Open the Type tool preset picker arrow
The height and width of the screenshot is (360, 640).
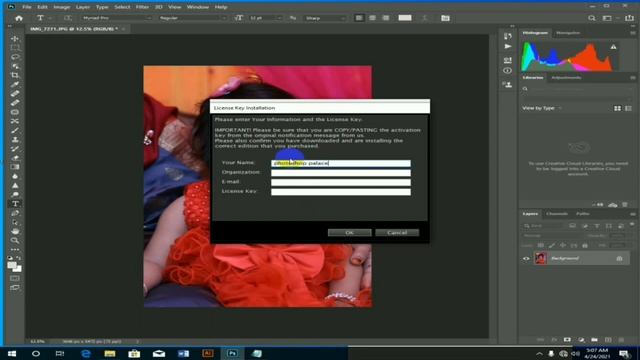coord(50,18)
